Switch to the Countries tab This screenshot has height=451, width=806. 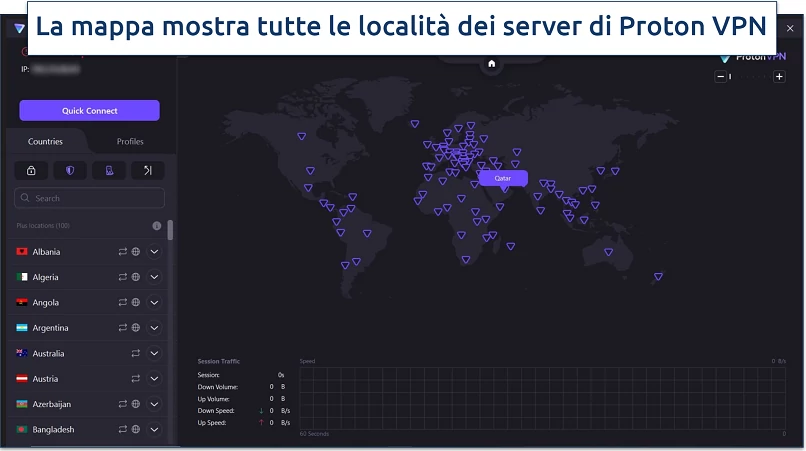coord(45,141)
